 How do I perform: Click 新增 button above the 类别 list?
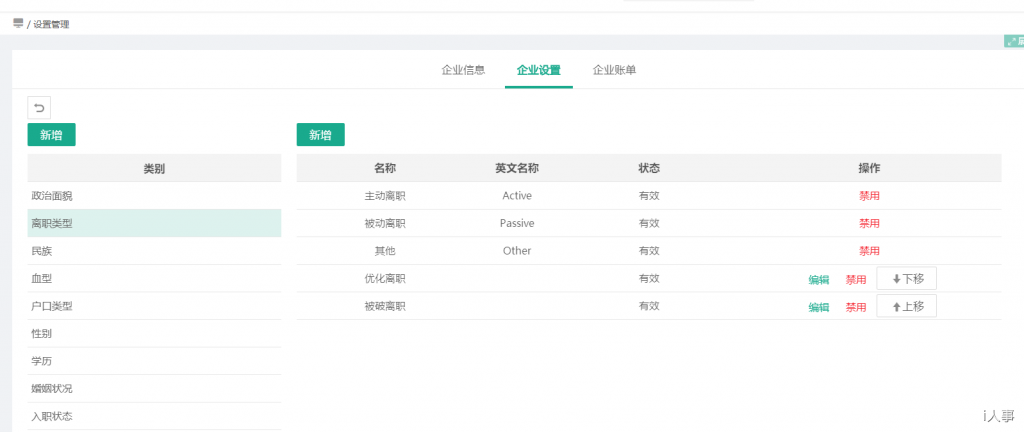(x=52, y=134)
